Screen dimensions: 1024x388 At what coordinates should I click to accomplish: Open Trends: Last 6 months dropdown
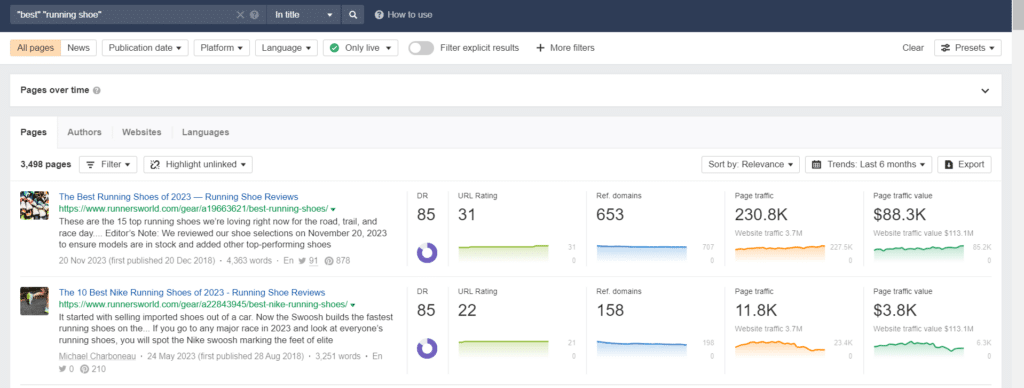pos(869,165)
